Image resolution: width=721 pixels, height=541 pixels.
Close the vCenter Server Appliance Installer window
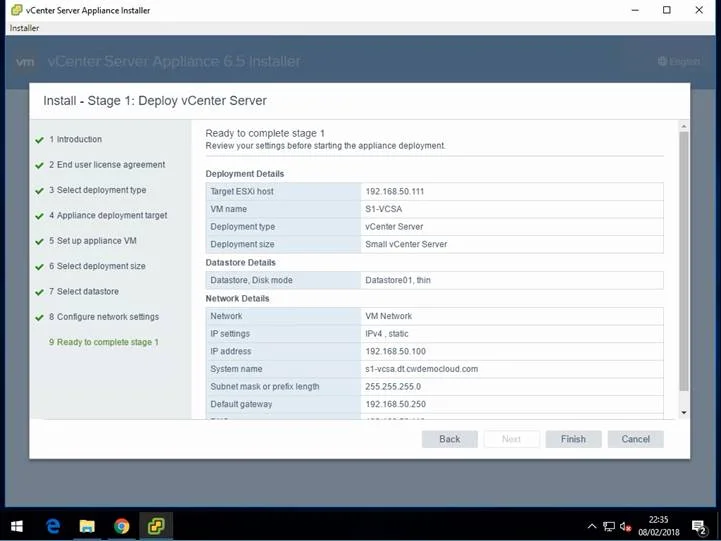point(699,10)
